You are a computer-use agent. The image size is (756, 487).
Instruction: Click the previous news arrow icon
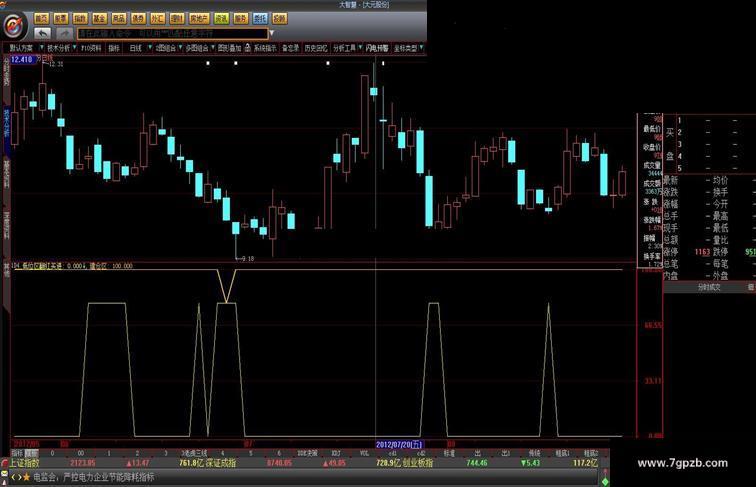click(13, 477)
